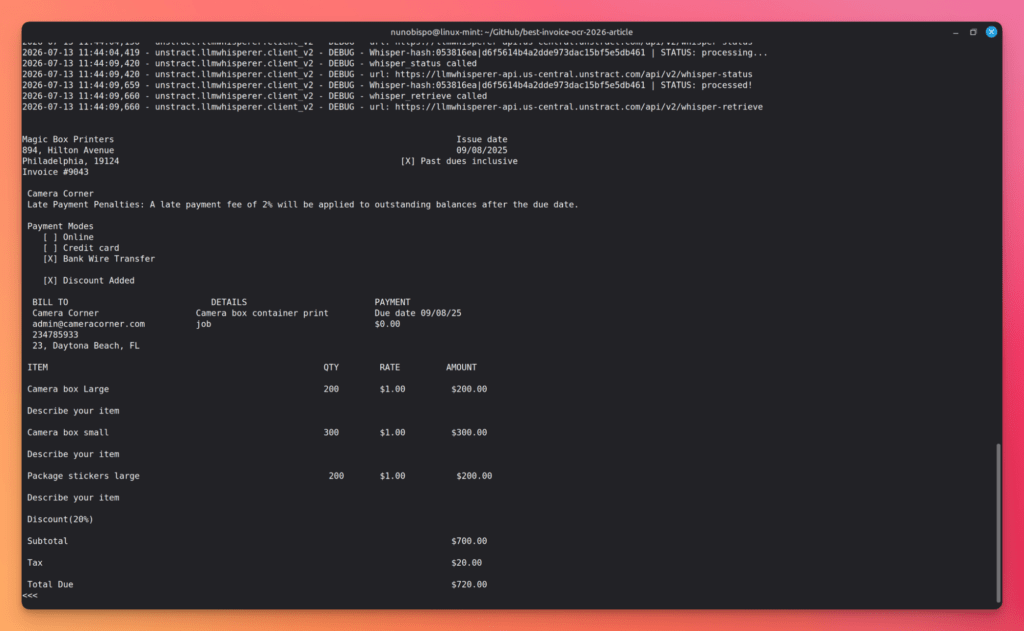Click the '894, Hilton Avenue' address line
The height and width of the screenshot is (631, 1024).
pos(68,151)
